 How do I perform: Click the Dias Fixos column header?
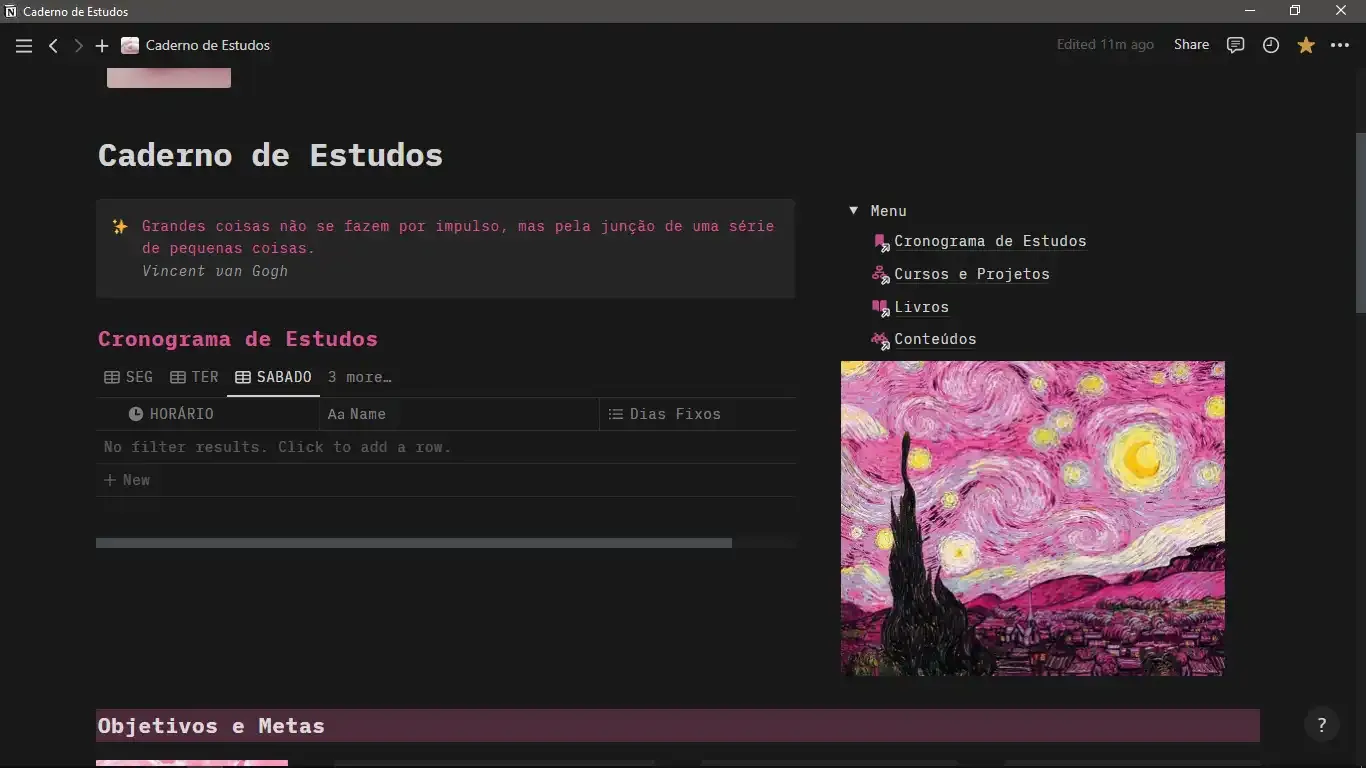(x=698, y=414)
